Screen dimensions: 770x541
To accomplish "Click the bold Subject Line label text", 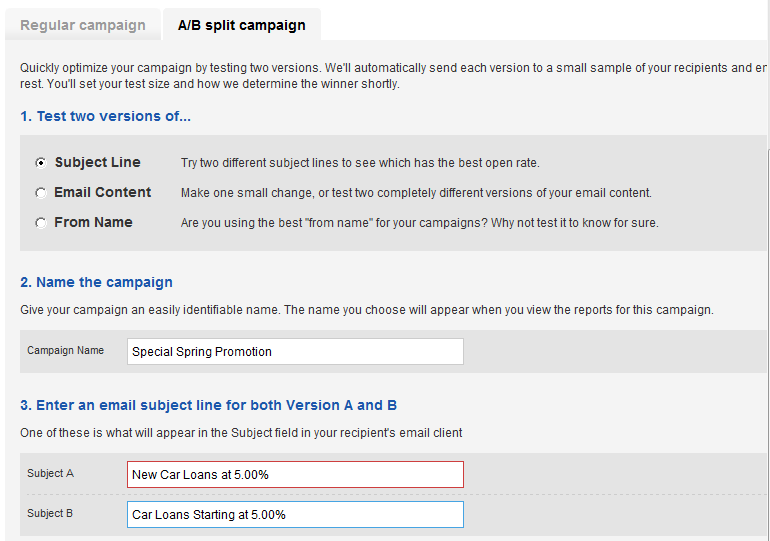I will coord(98,162).
